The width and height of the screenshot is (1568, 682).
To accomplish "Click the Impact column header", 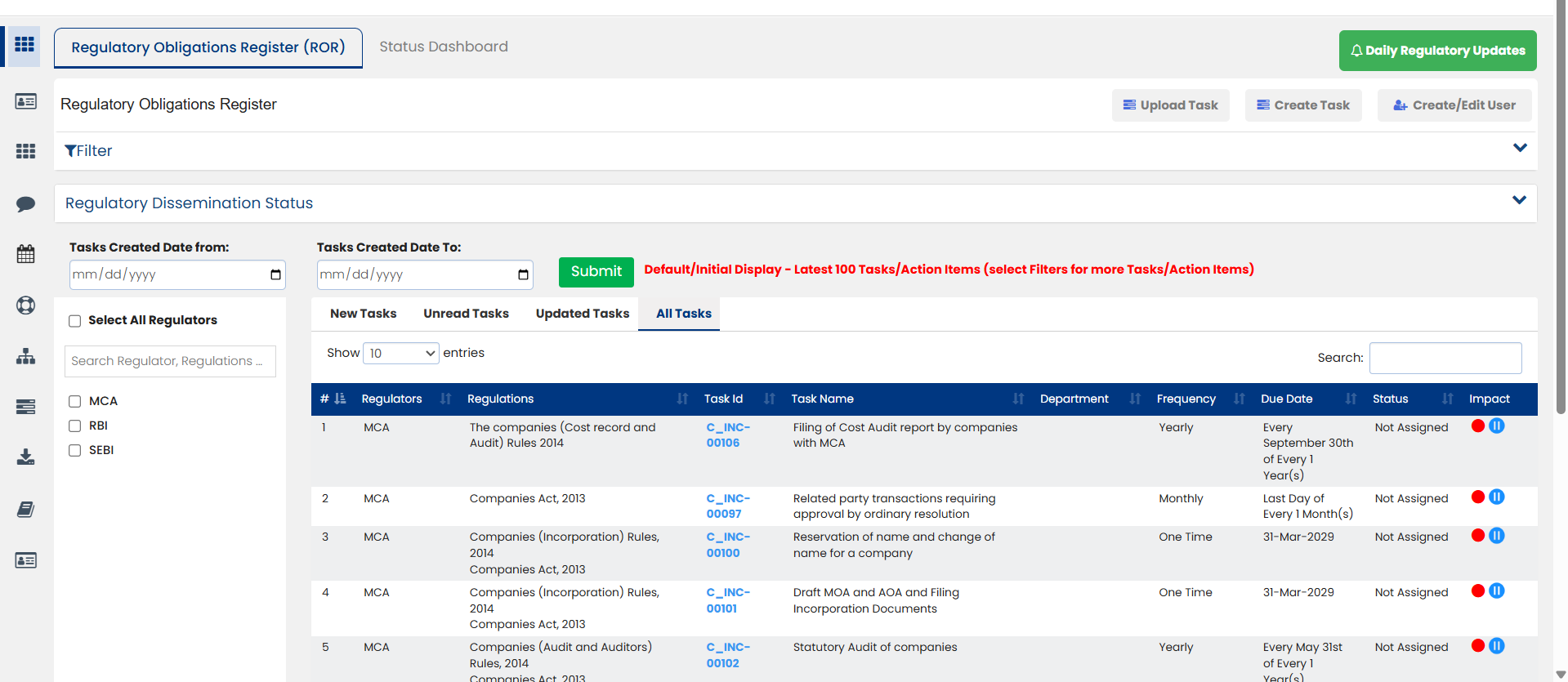I will (x=1489, y=399).
